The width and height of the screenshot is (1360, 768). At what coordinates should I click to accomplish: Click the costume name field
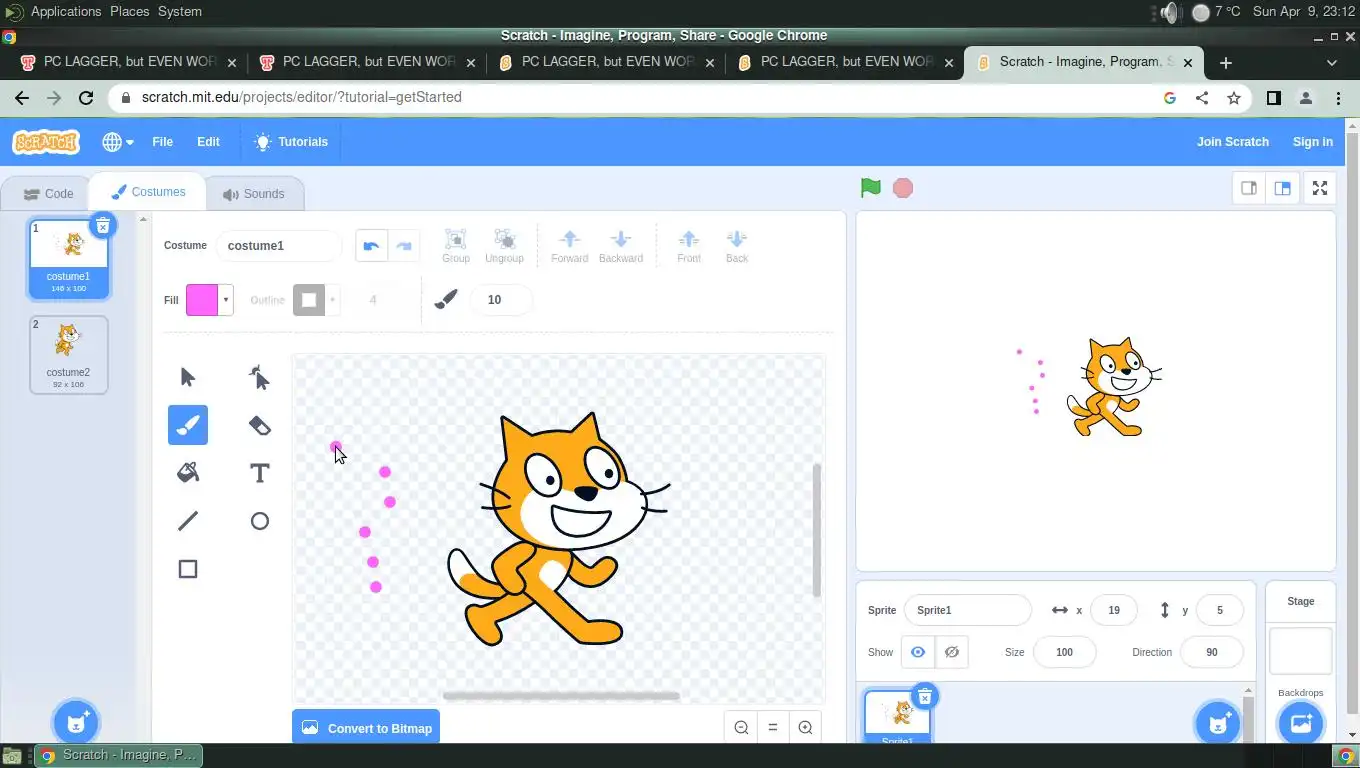tap(279, 246)
